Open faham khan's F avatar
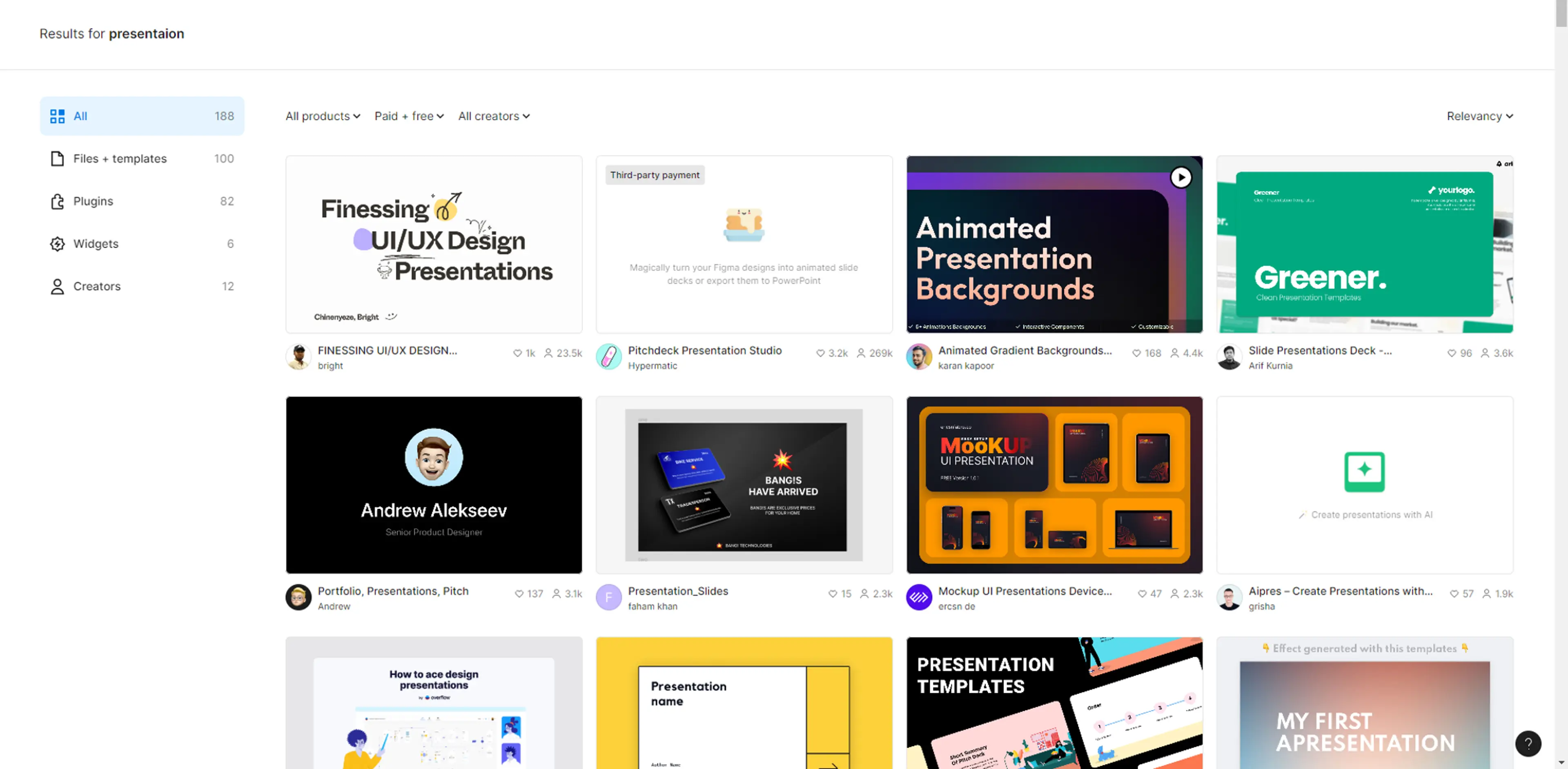 (x=609, y=598)
